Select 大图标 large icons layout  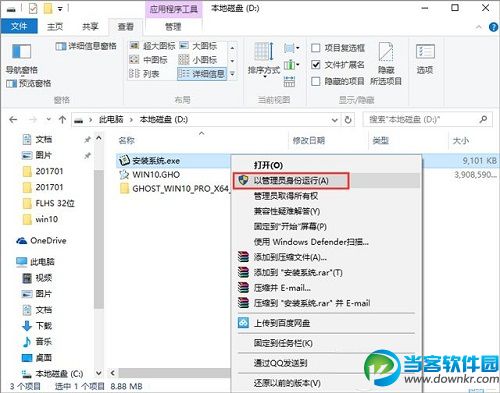(x=198, y=46)
